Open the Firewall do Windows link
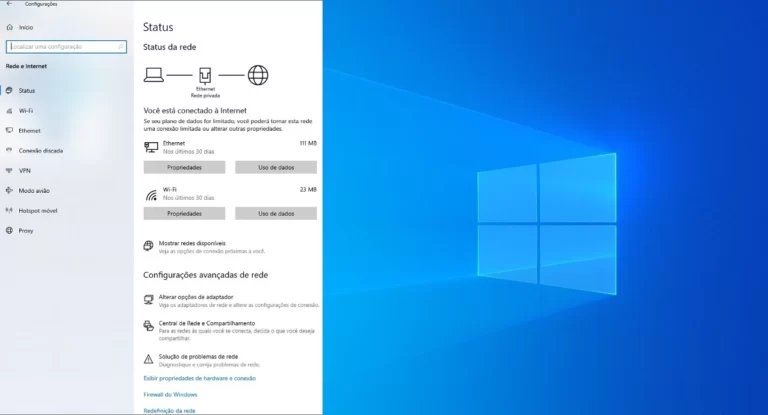 170,394
